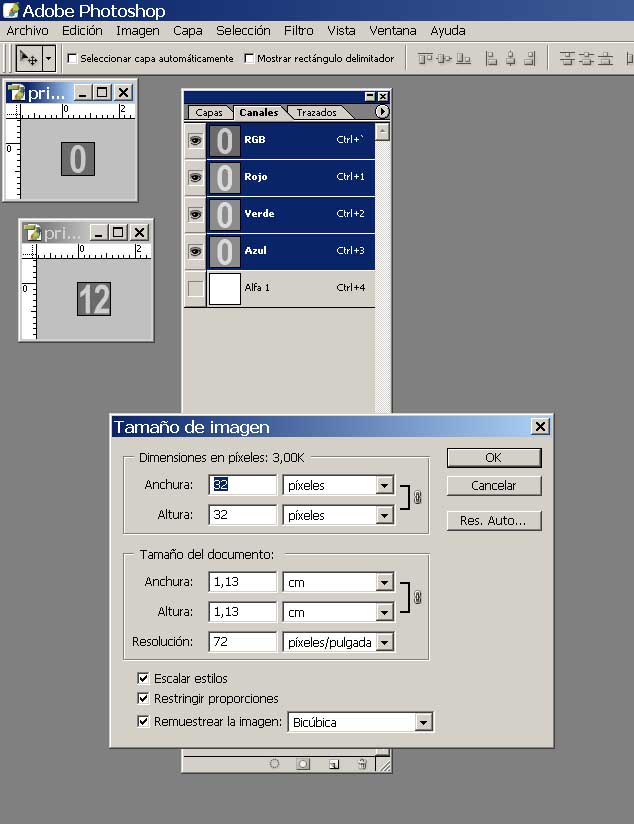Click save selection as channel icon

303,763
